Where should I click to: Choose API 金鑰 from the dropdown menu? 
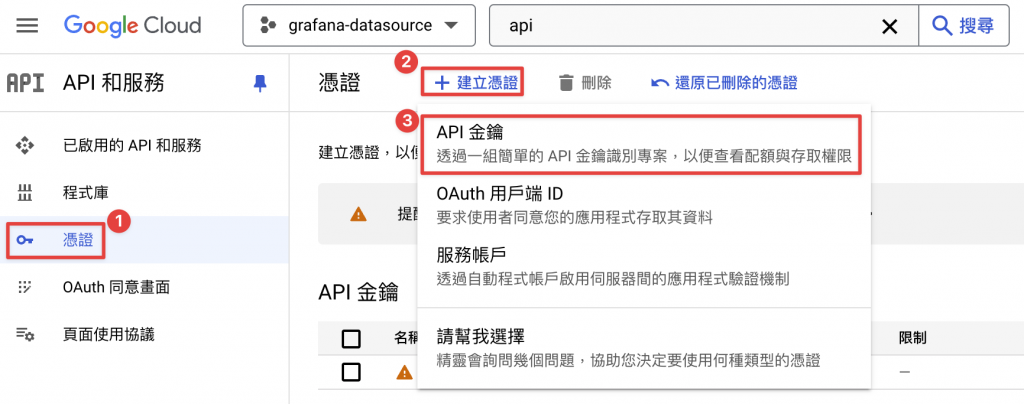coord(643,145)
